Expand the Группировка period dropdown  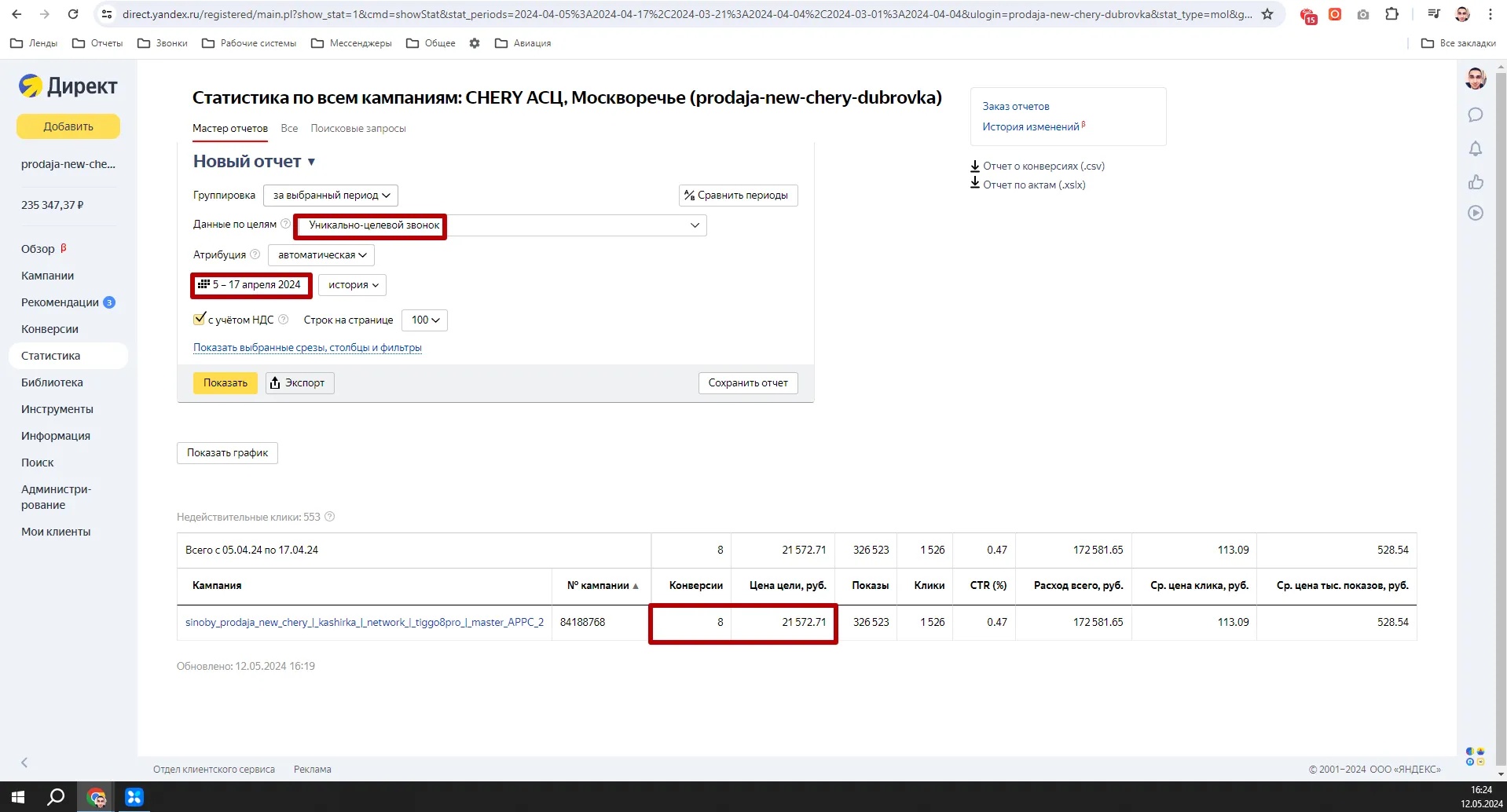[x=331, y=196]
